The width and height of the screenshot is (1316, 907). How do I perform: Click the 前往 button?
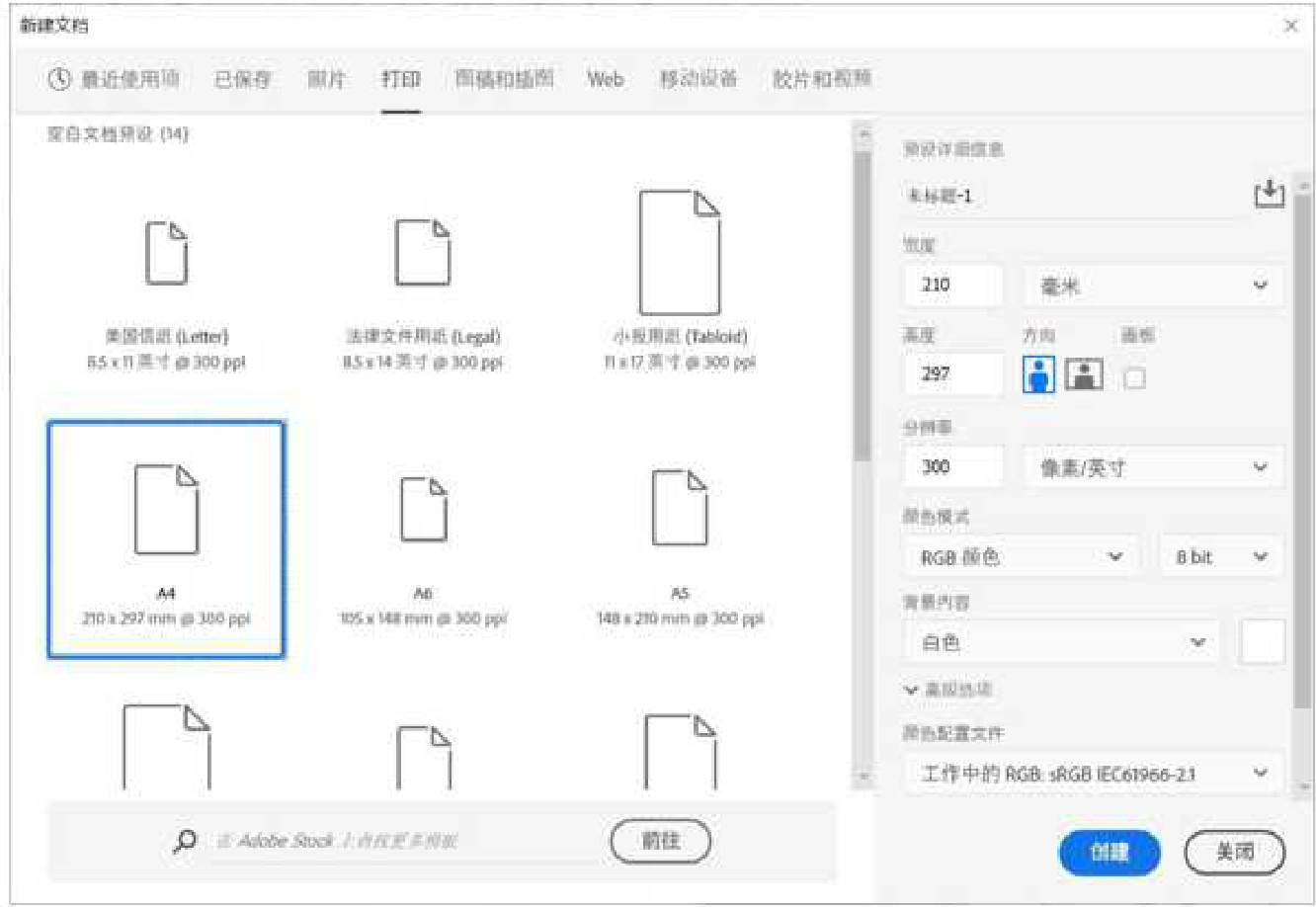click(x=661, y=841)
